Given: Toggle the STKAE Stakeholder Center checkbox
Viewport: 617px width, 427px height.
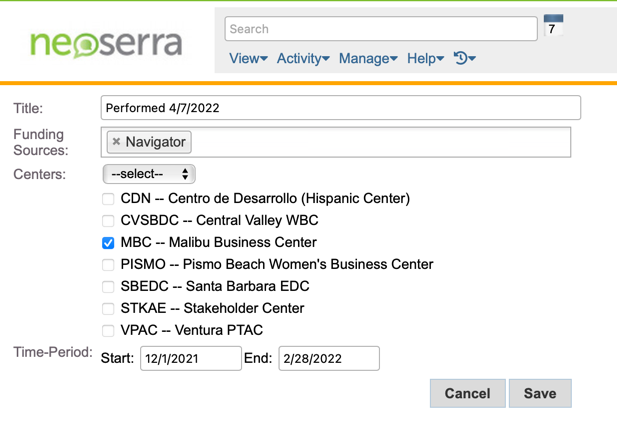Looking at the screenshot, I should pos(108,309).
